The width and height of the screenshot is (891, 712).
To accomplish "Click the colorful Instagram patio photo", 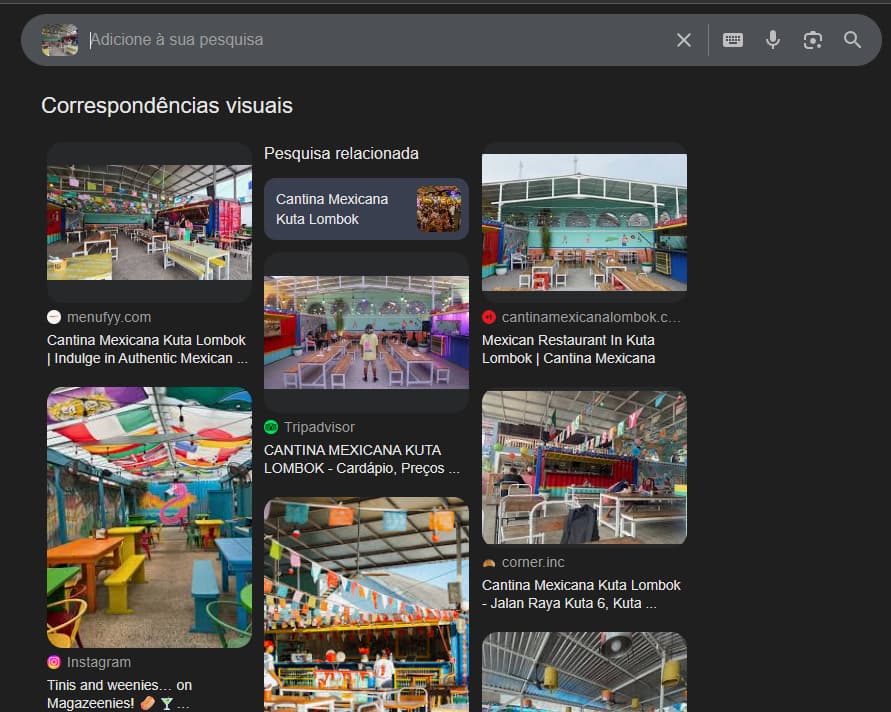I will [149, 517].
